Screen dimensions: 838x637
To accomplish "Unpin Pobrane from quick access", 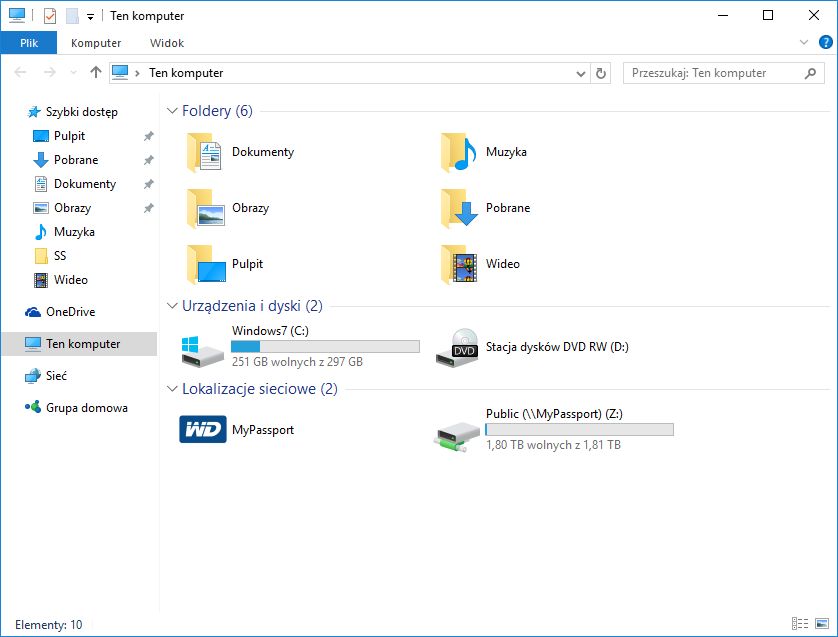I will pos(148,159).
